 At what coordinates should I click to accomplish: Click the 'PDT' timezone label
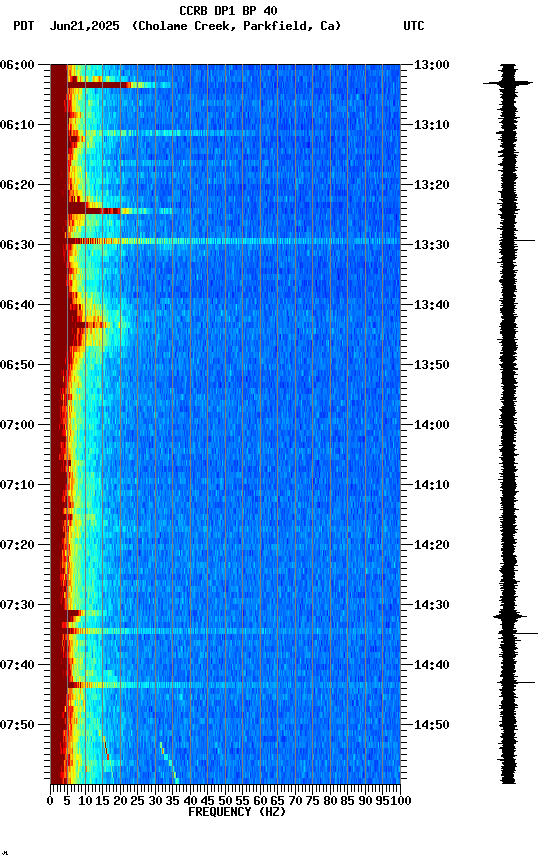(24, 26)
